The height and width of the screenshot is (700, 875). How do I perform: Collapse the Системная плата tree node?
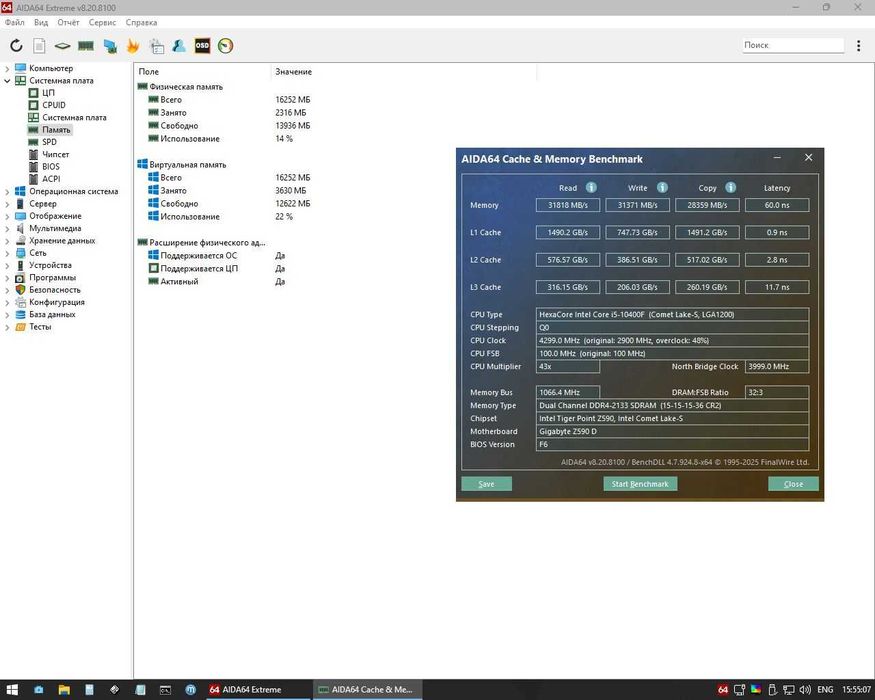point(7,80)
